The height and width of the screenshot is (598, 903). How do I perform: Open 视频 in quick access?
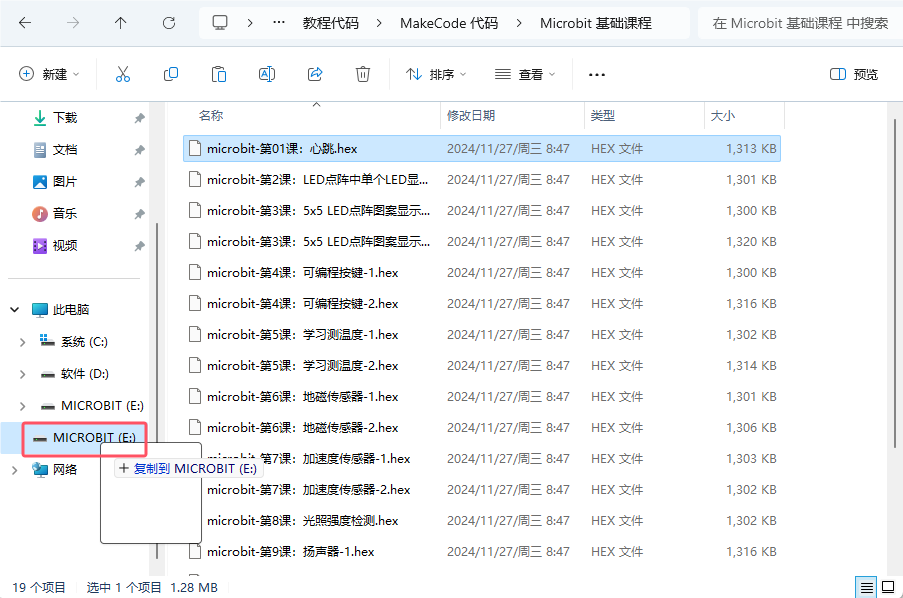pos(64,245)
